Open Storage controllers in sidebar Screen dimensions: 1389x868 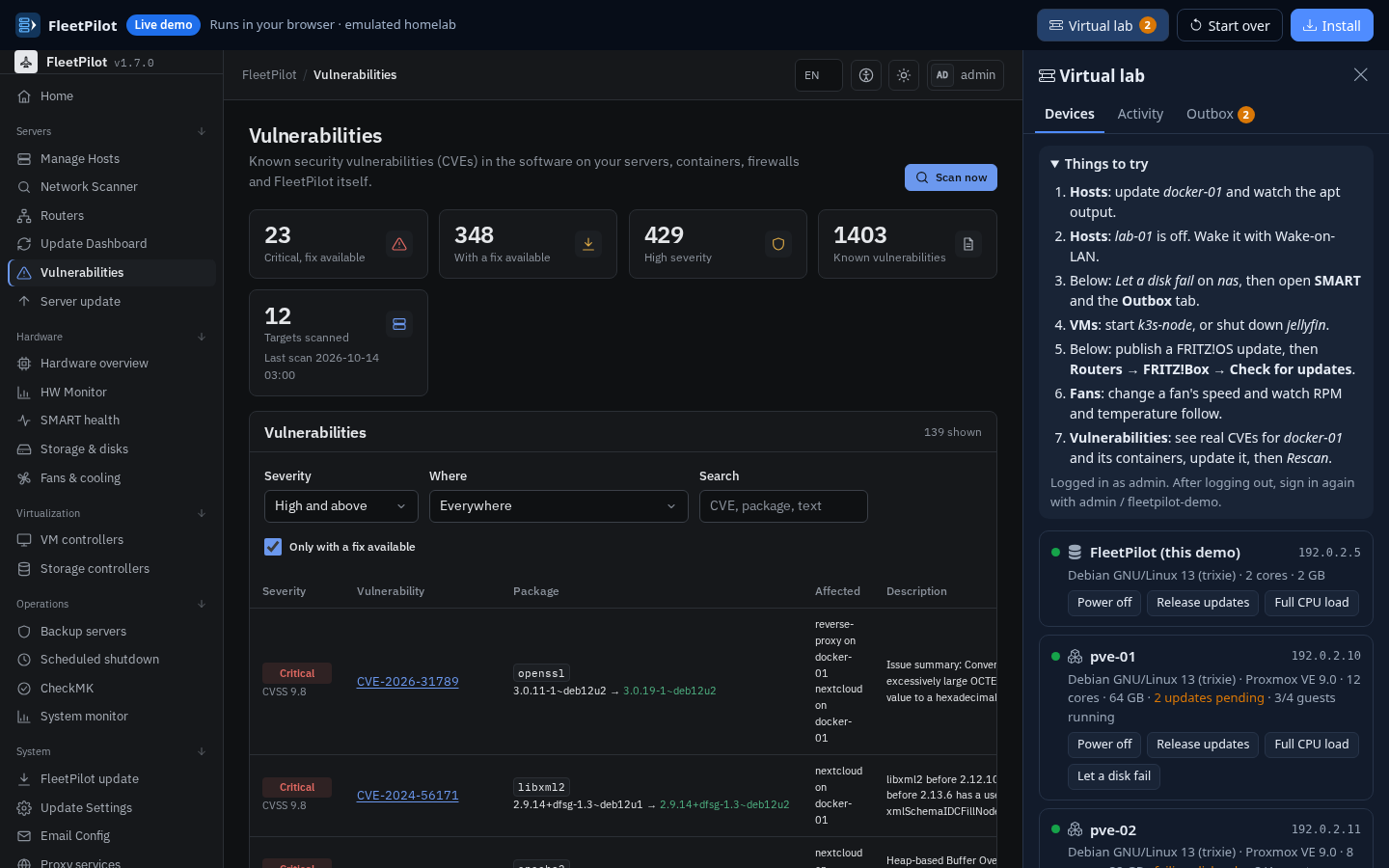point(112,569)
